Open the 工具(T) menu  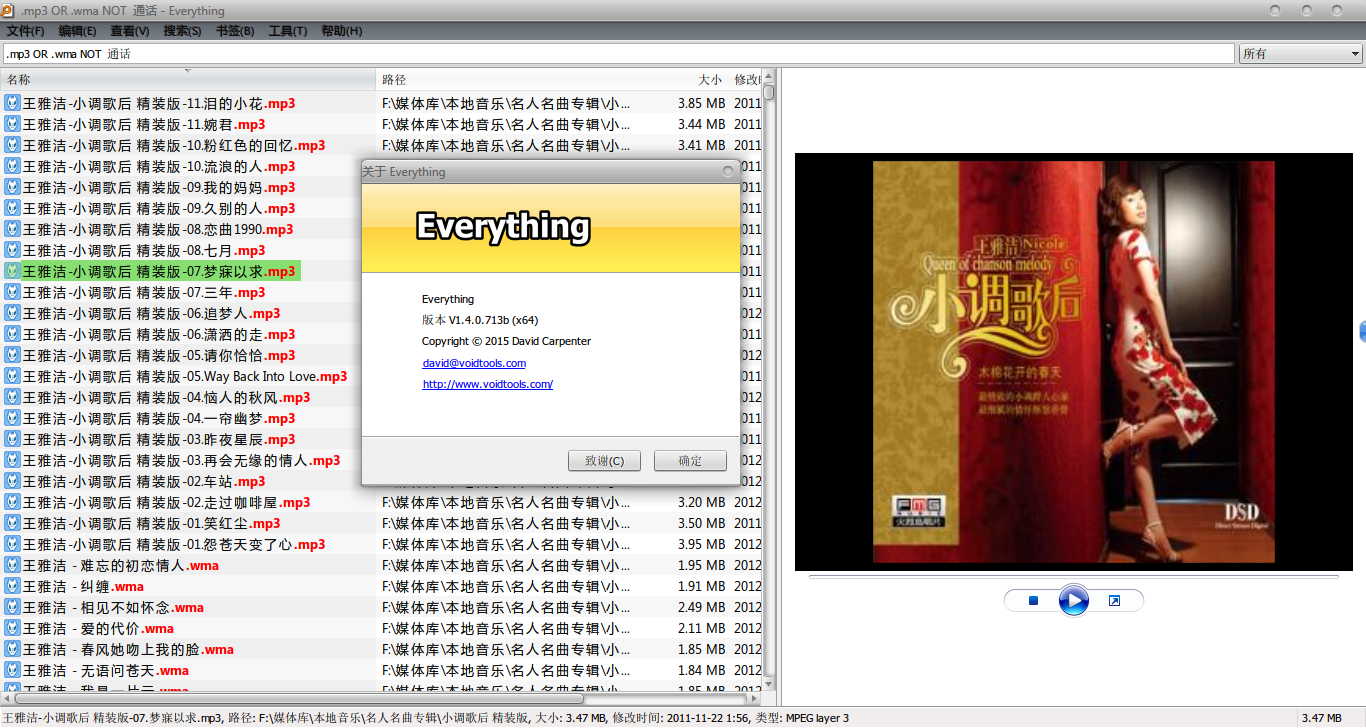pos(288,31)
